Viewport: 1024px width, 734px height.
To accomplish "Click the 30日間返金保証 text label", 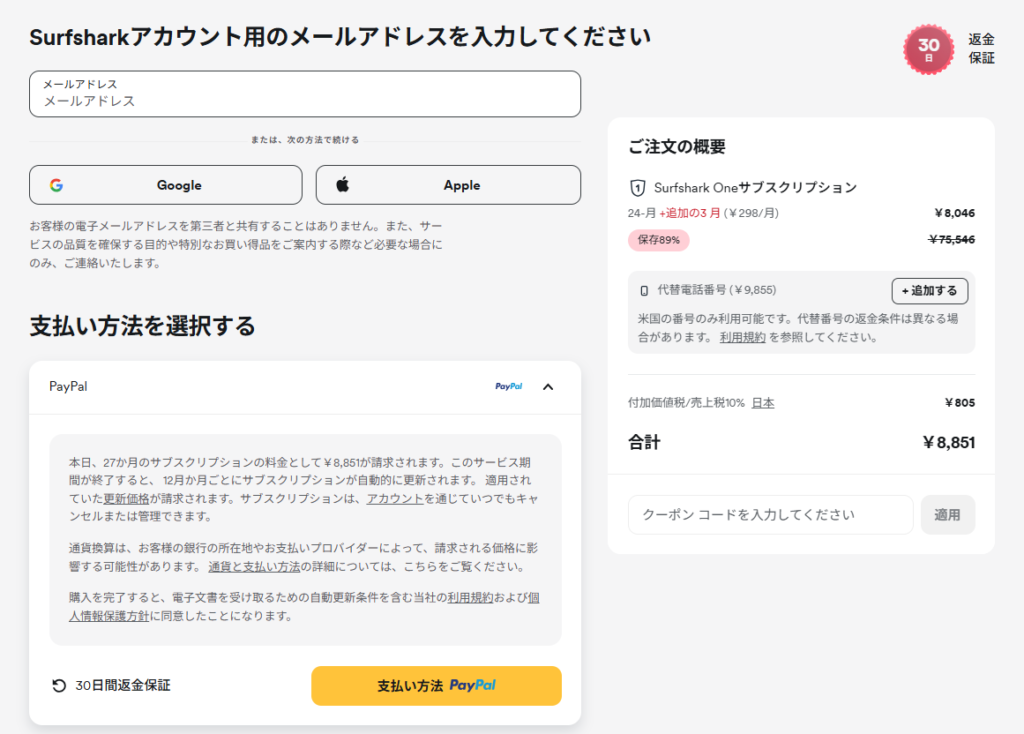I will tap(123, 686).
